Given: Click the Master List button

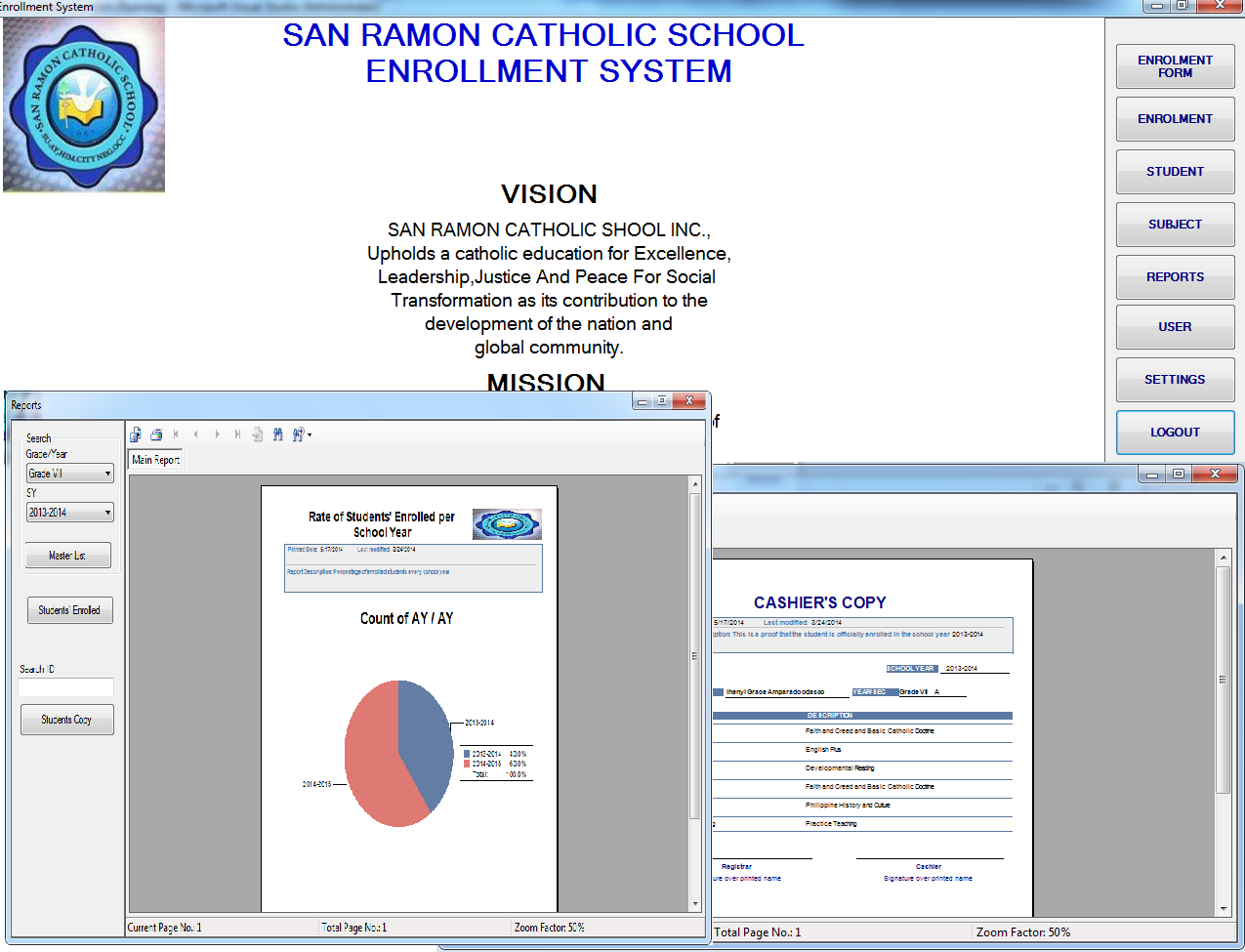Looking at the screenshot, I should tap(67, 556).
